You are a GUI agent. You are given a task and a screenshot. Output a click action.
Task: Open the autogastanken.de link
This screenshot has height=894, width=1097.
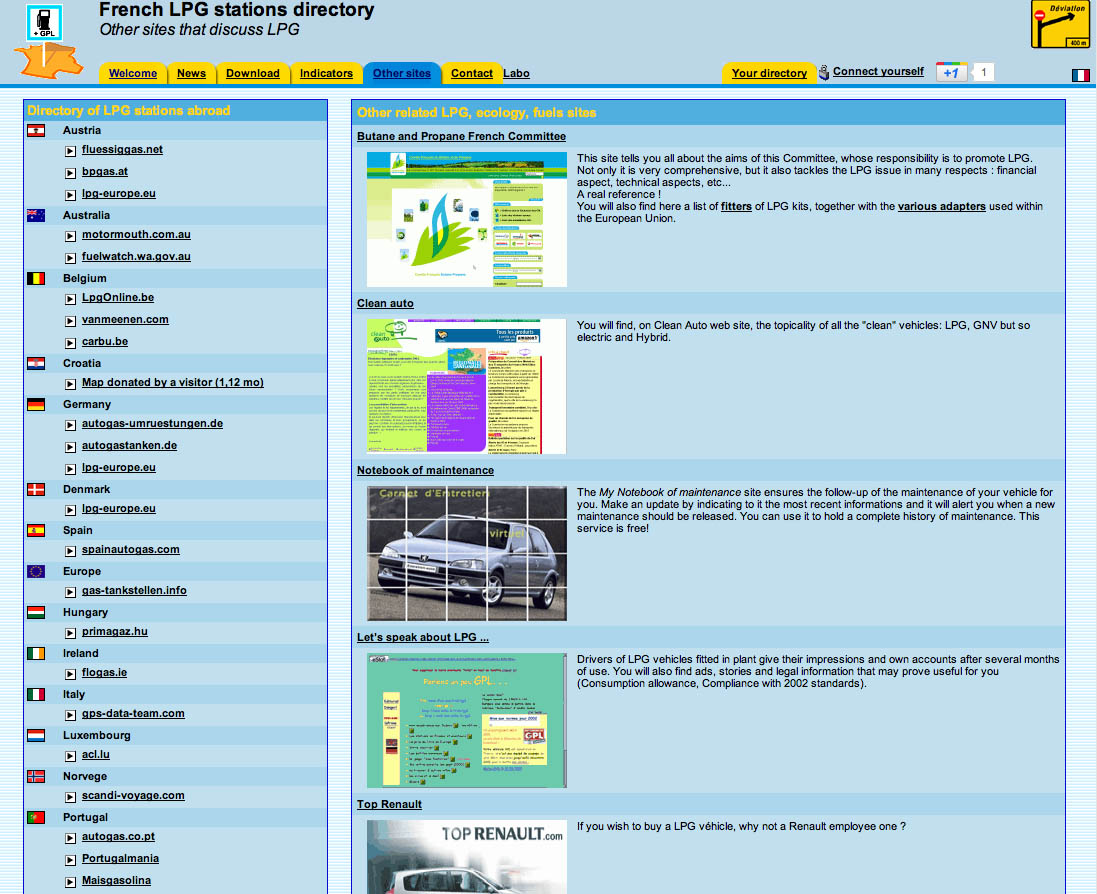tap(129, 445)
